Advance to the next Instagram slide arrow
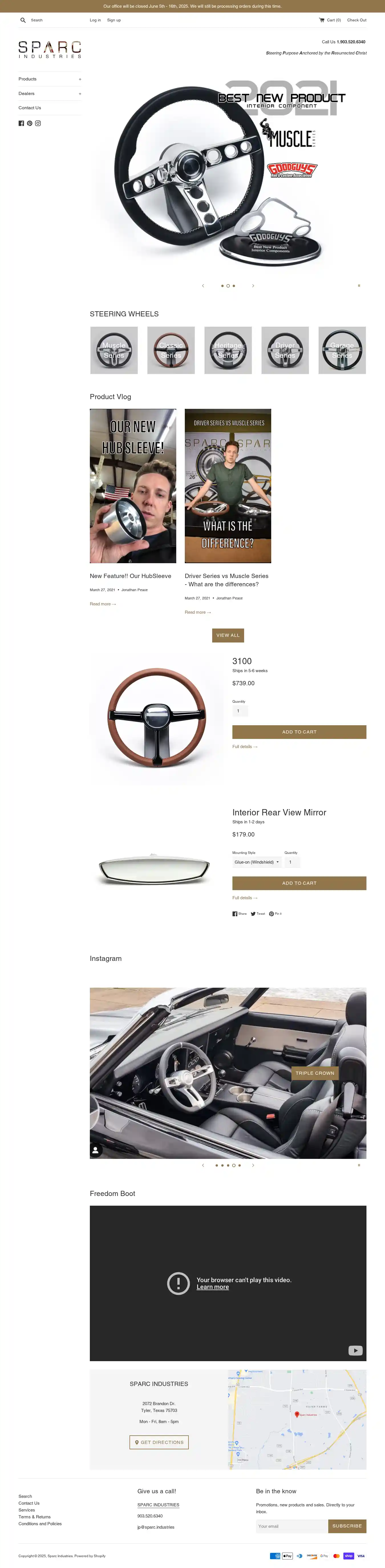This screenshot has width=385, height=1568. pos(253,1165)
